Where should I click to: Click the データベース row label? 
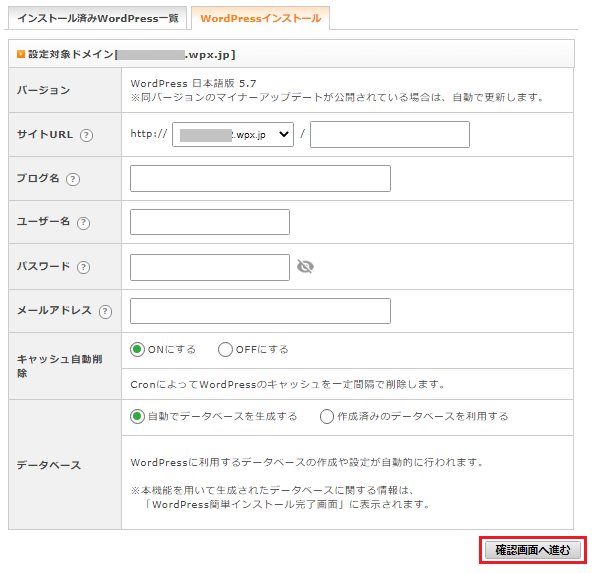tap(49, 465)
